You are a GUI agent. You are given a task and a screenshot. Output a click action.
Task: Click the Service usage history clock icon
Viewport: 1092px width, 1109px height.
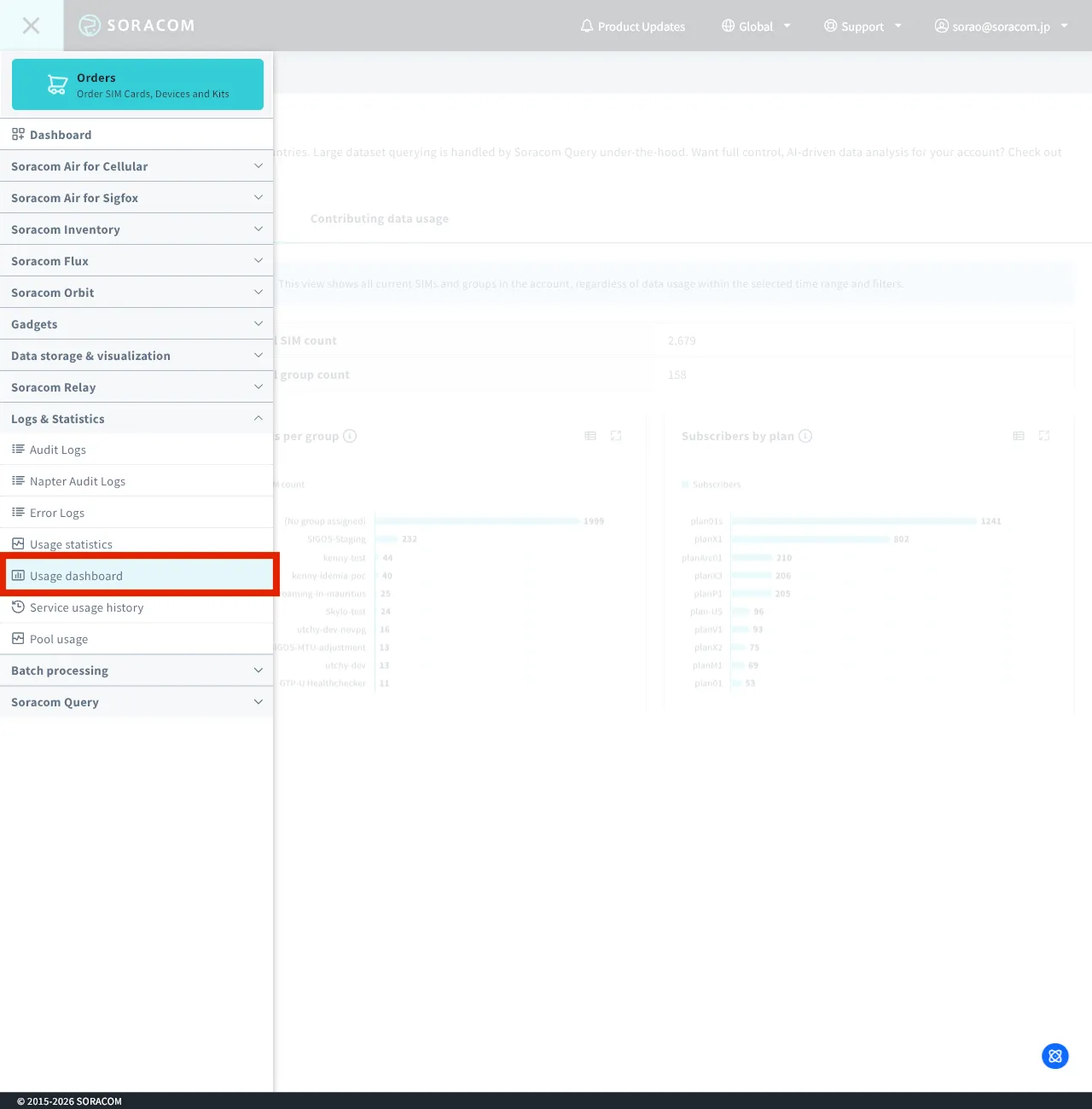18,607
